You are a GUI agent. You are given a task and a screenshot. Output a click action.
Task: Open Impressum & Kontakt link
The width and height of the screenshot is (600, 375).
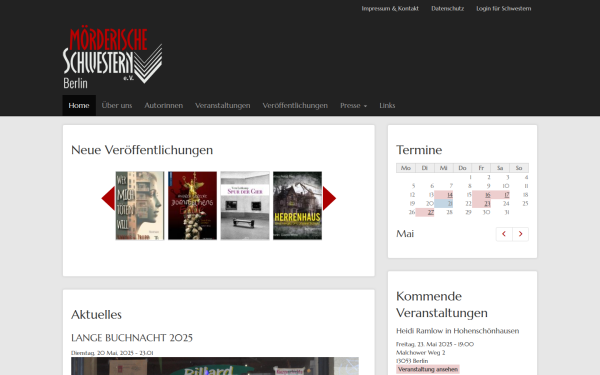point(390,8)
